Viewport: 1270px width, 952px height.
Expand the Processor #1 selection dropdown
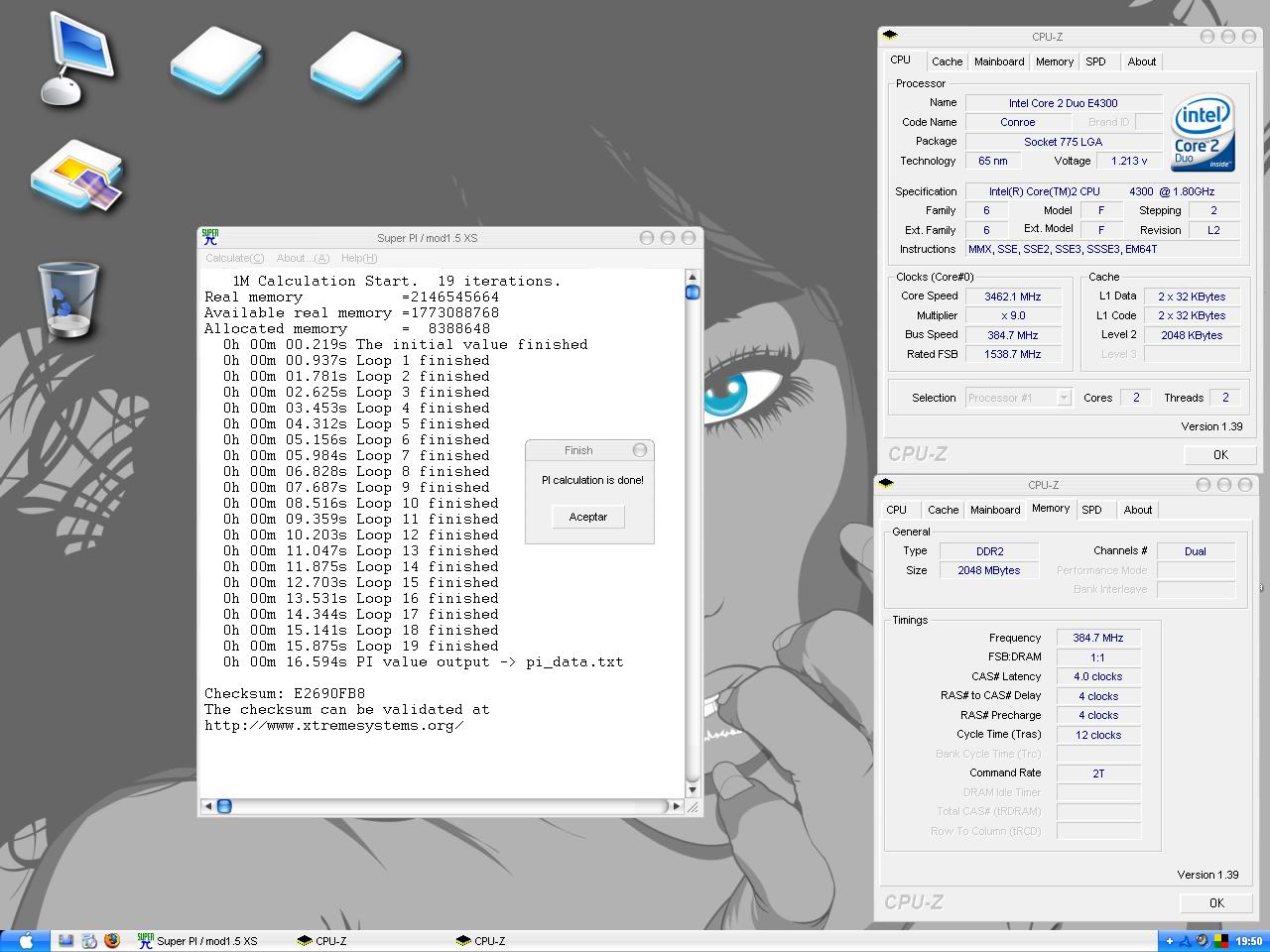point(1064,398)
